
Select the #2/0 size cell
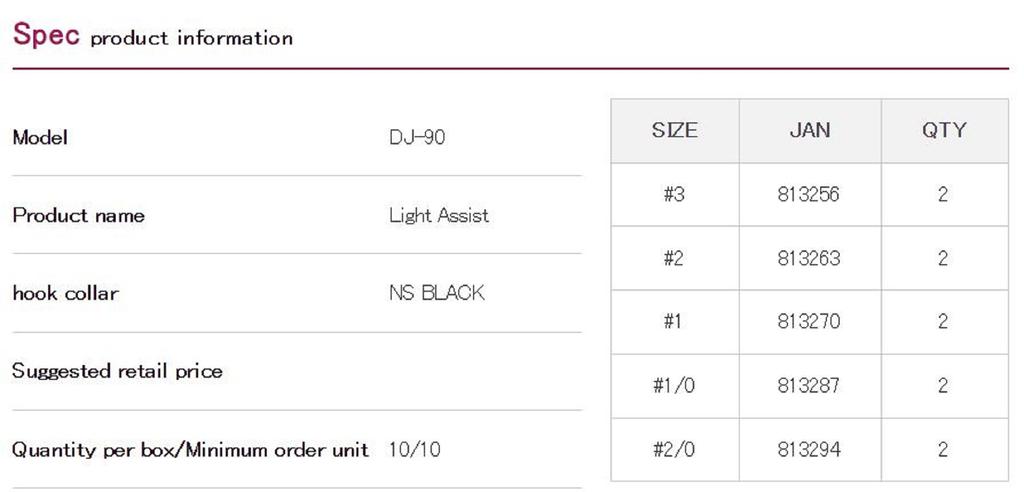pyautogui.click(x=675, y=449)
